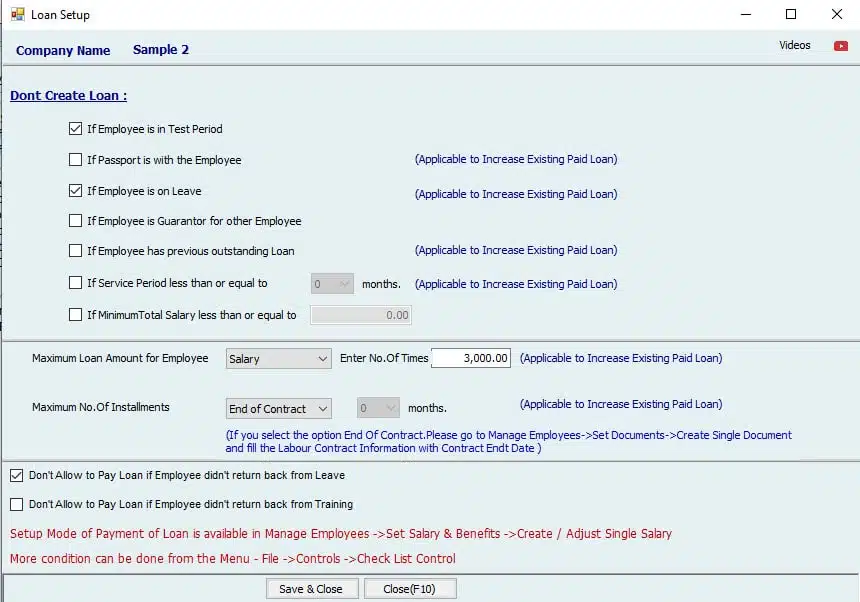Open the installments months number dropdown
The height and width of the screenshot is (602, 860).
[x=378, y=408]
